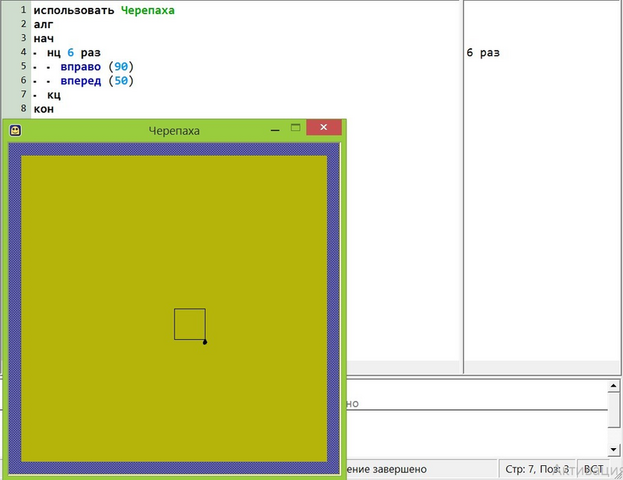The image size is (623, 480).
Task: Click the Черепаха window smiley icon
Action: (15, 130)
